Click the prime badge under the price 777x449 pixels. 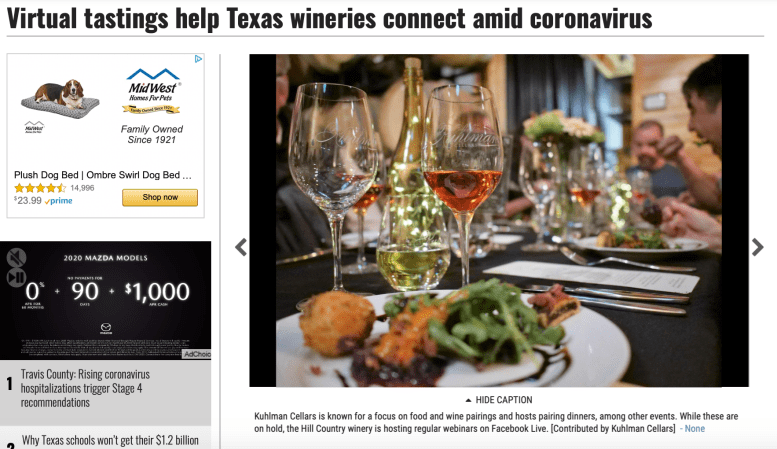point(58,201)
